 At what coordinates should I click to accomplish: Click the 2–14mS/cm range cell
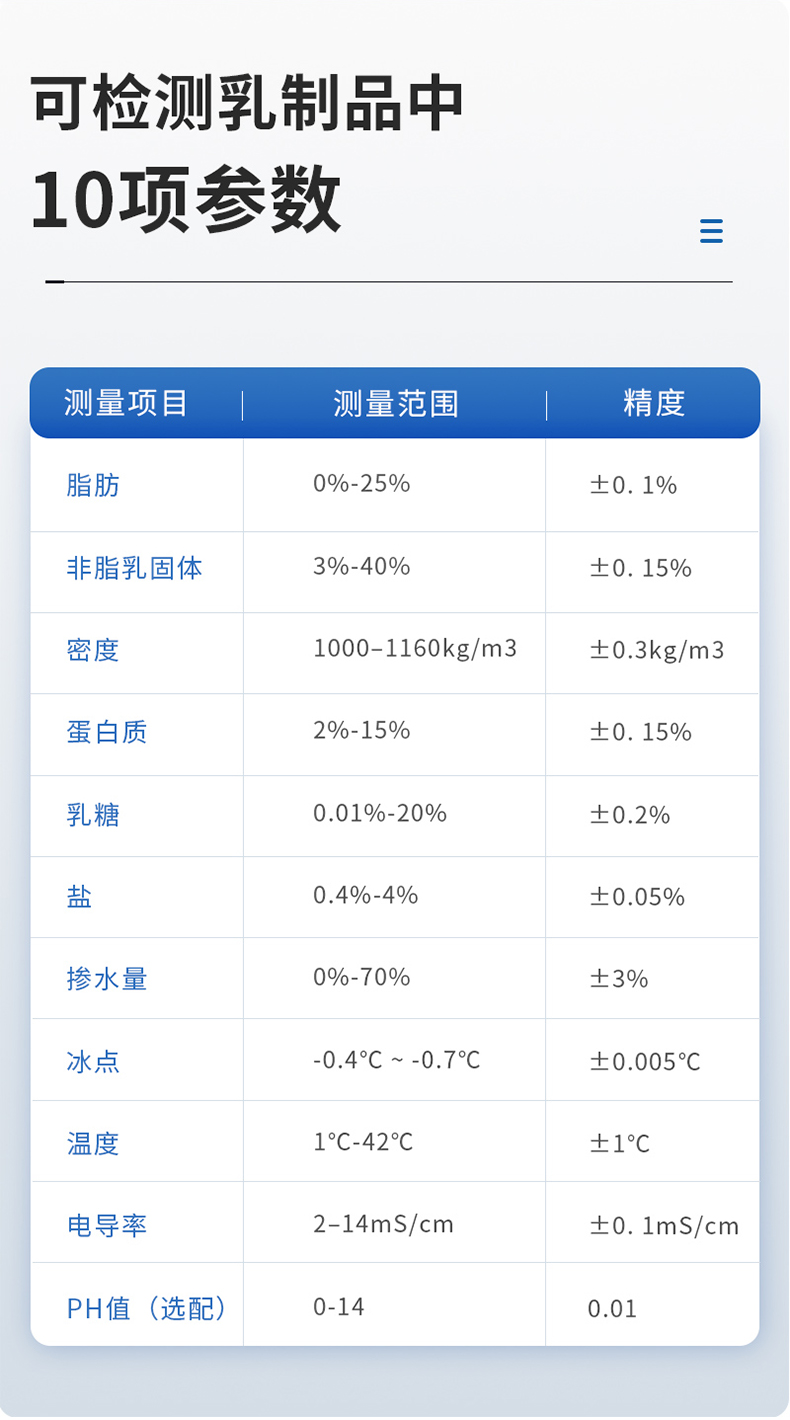pyautogui.click(x=383, y=1224)
